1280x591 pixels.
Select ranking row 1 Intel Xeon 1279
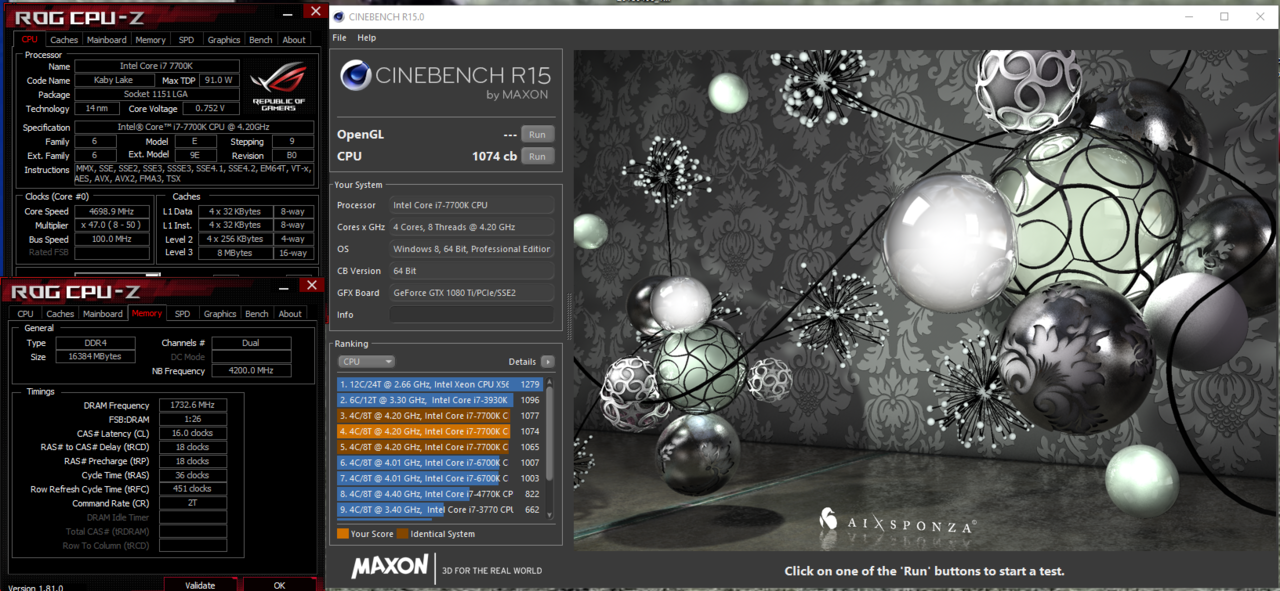(440, 384)
